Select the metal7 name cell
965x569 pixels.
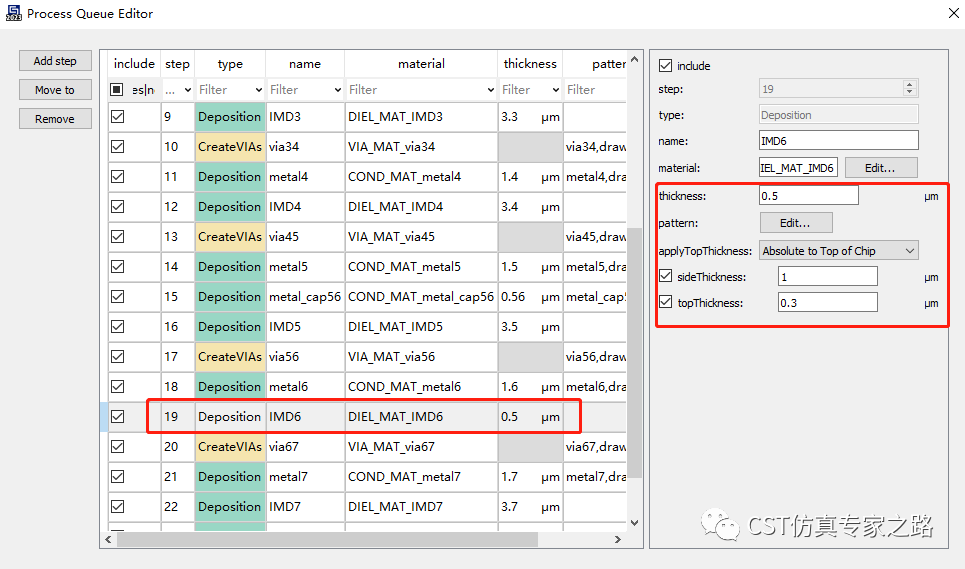pos(305,477)
